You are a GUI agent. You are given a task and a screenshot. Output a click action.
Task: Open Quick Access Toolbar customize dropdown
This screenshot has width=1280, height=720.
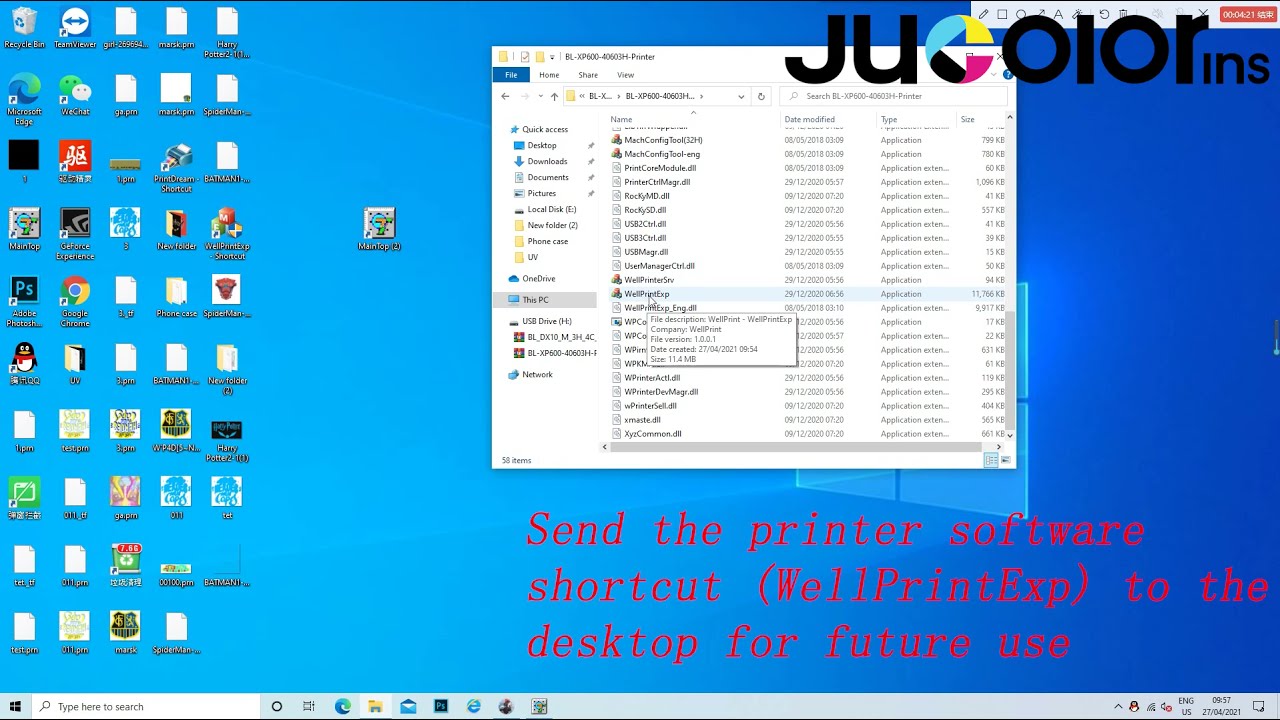(552, 57)
